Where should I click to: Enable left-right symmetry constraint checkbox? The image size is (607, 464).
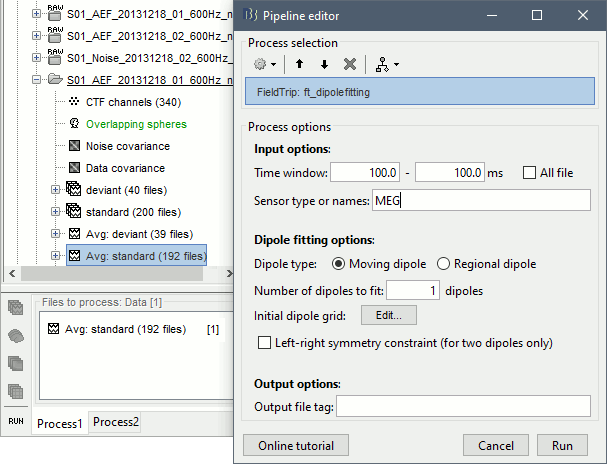coord(265,343)
